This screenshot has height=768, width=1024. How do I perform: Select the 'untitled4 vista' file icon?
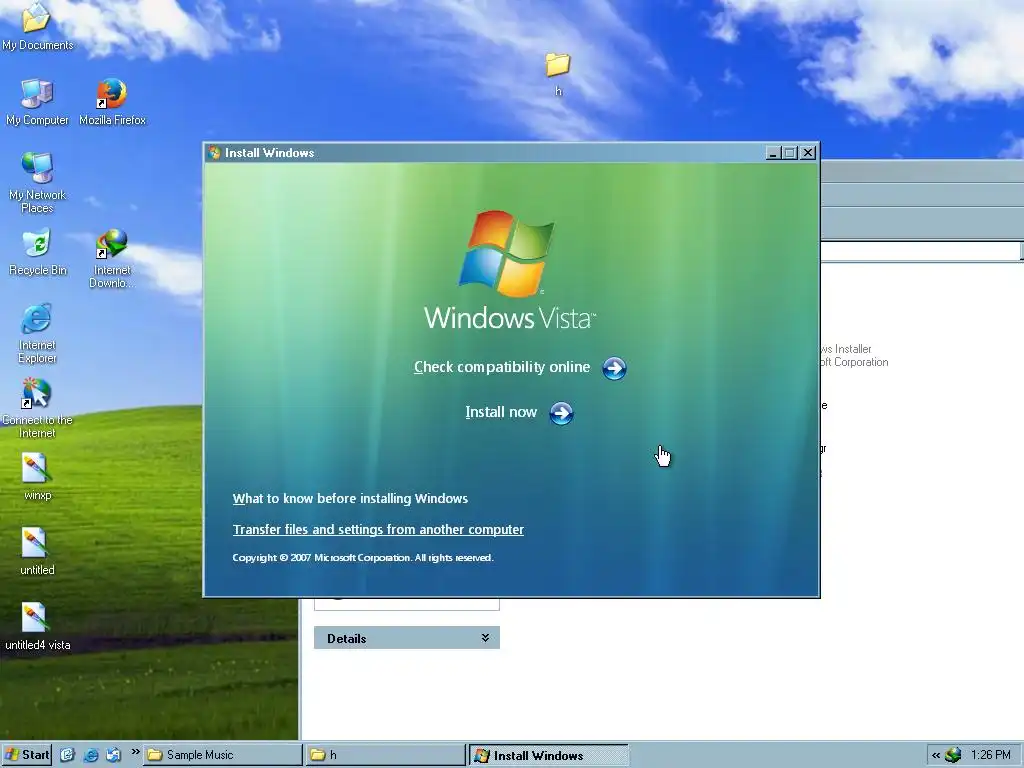coord(37,627)
